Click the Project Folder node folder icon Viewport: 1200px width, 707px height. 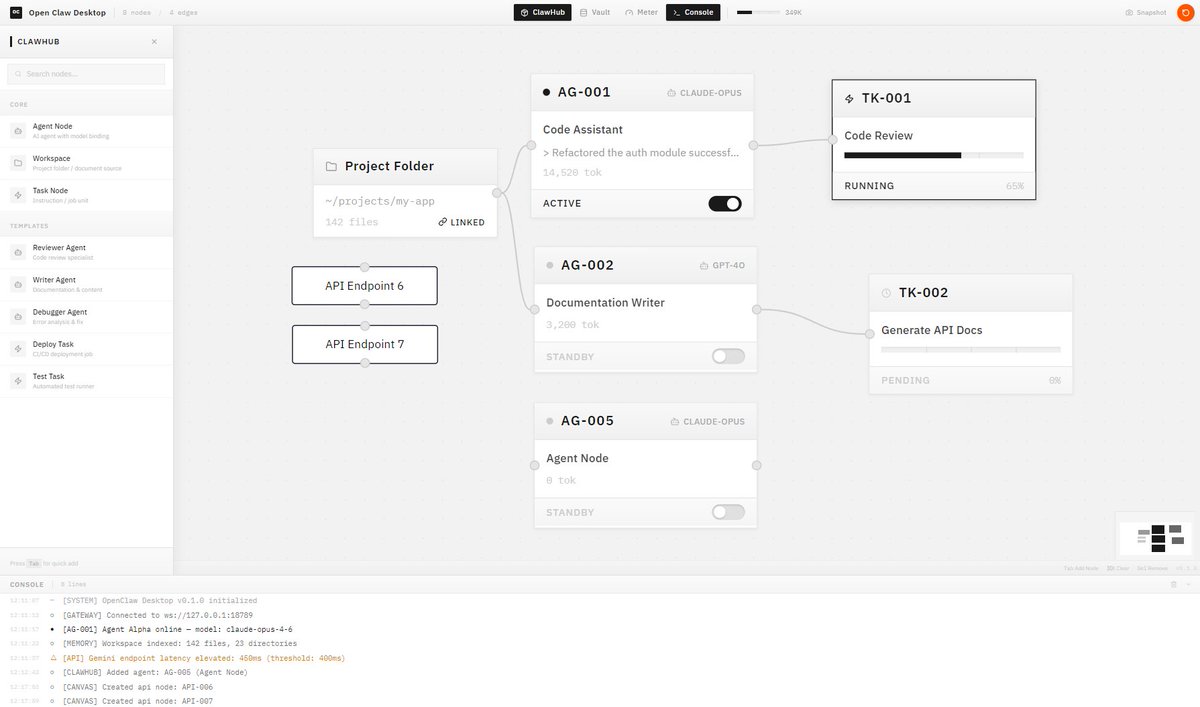(331, 166)
